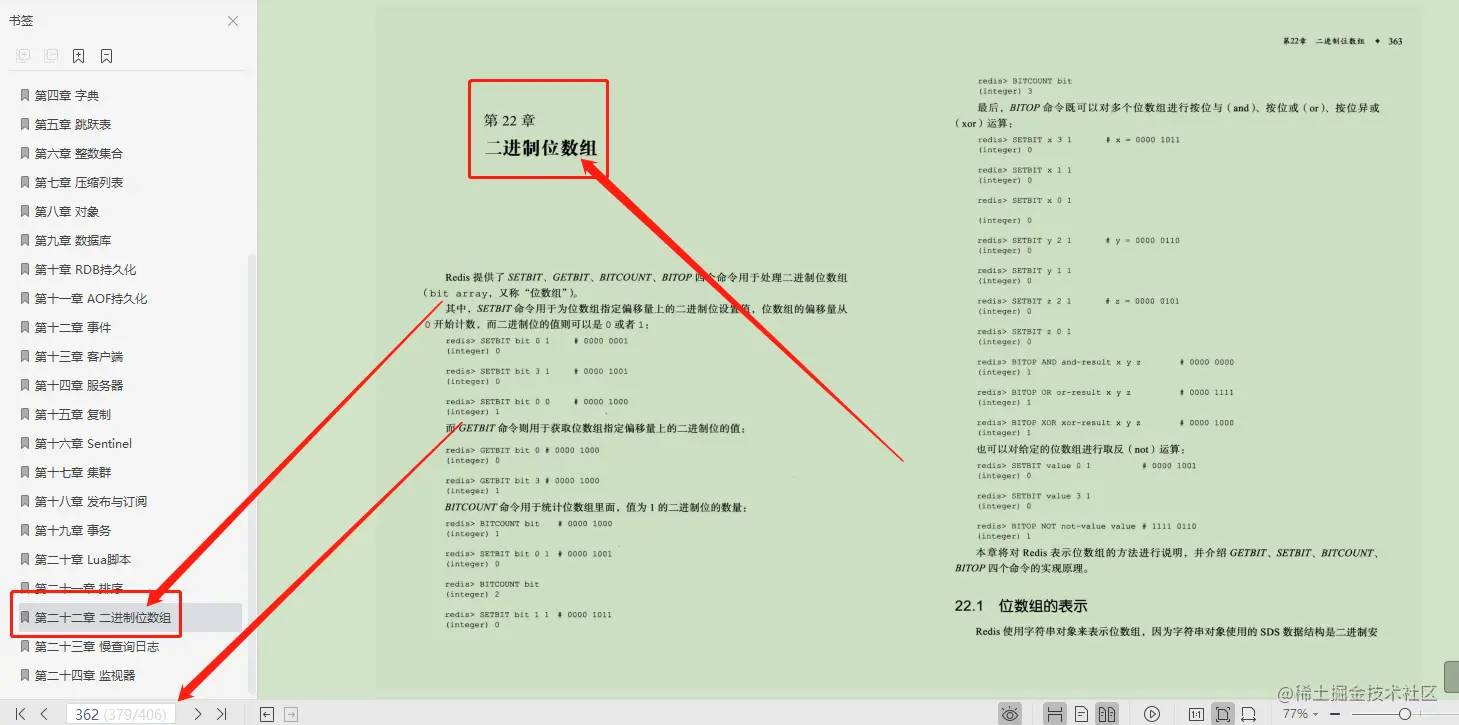Screen dimensions: 1459x725
Task: Jump to the last page
Action: click(222, 714)
